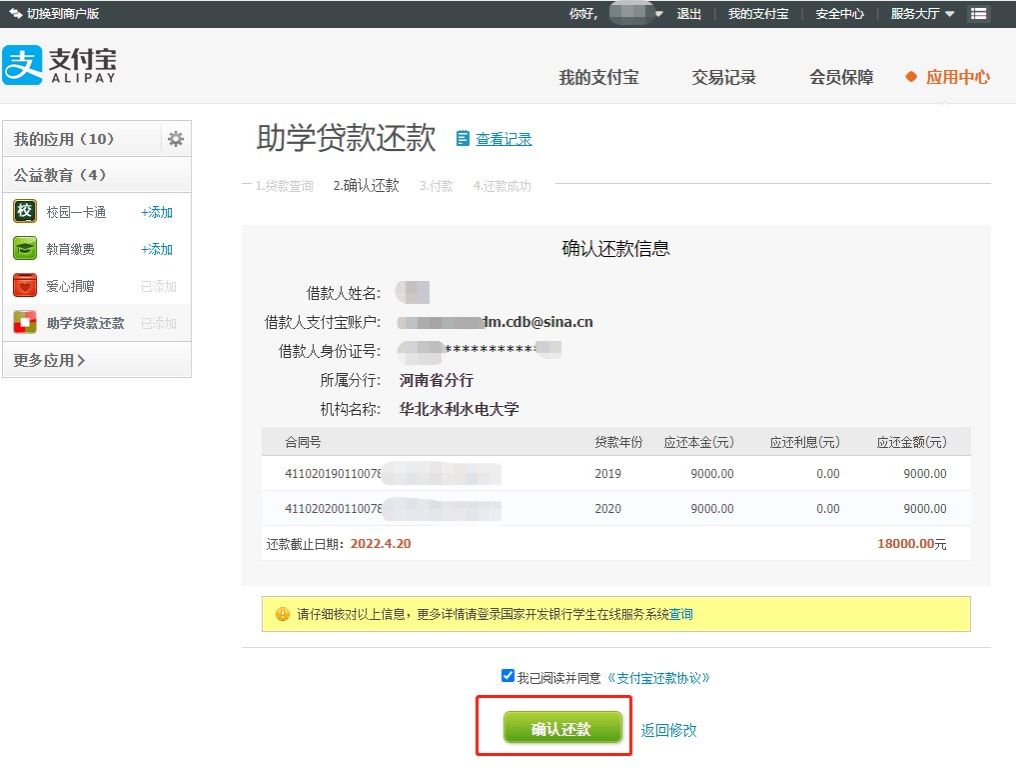Click the 2019 loan year cell

607,474
